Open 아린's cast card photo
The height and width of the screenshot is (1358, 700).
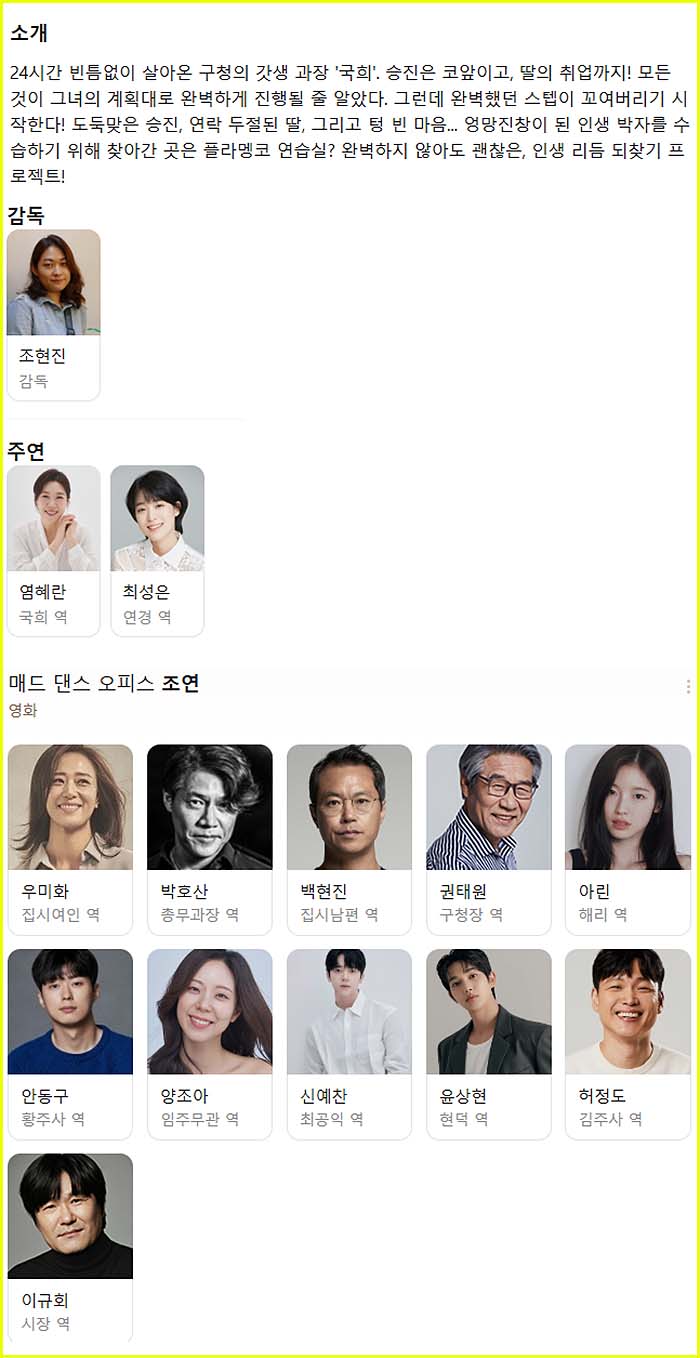(628, 807)
